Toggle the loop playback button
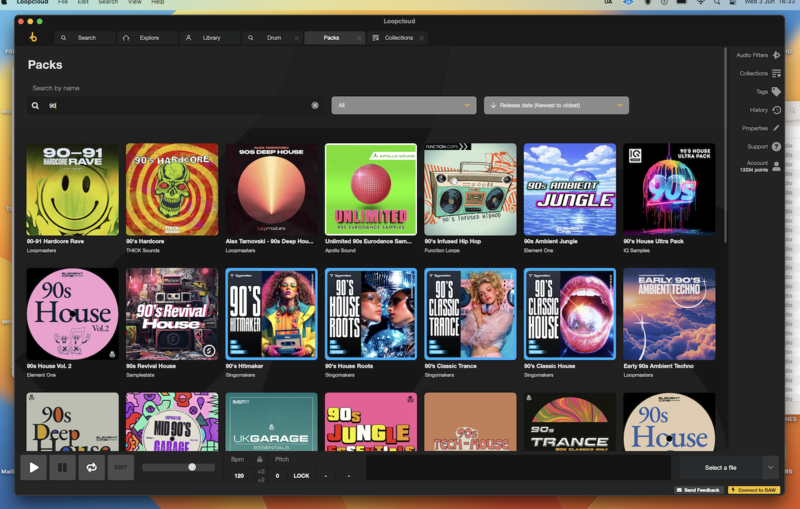 click(92, 468)
